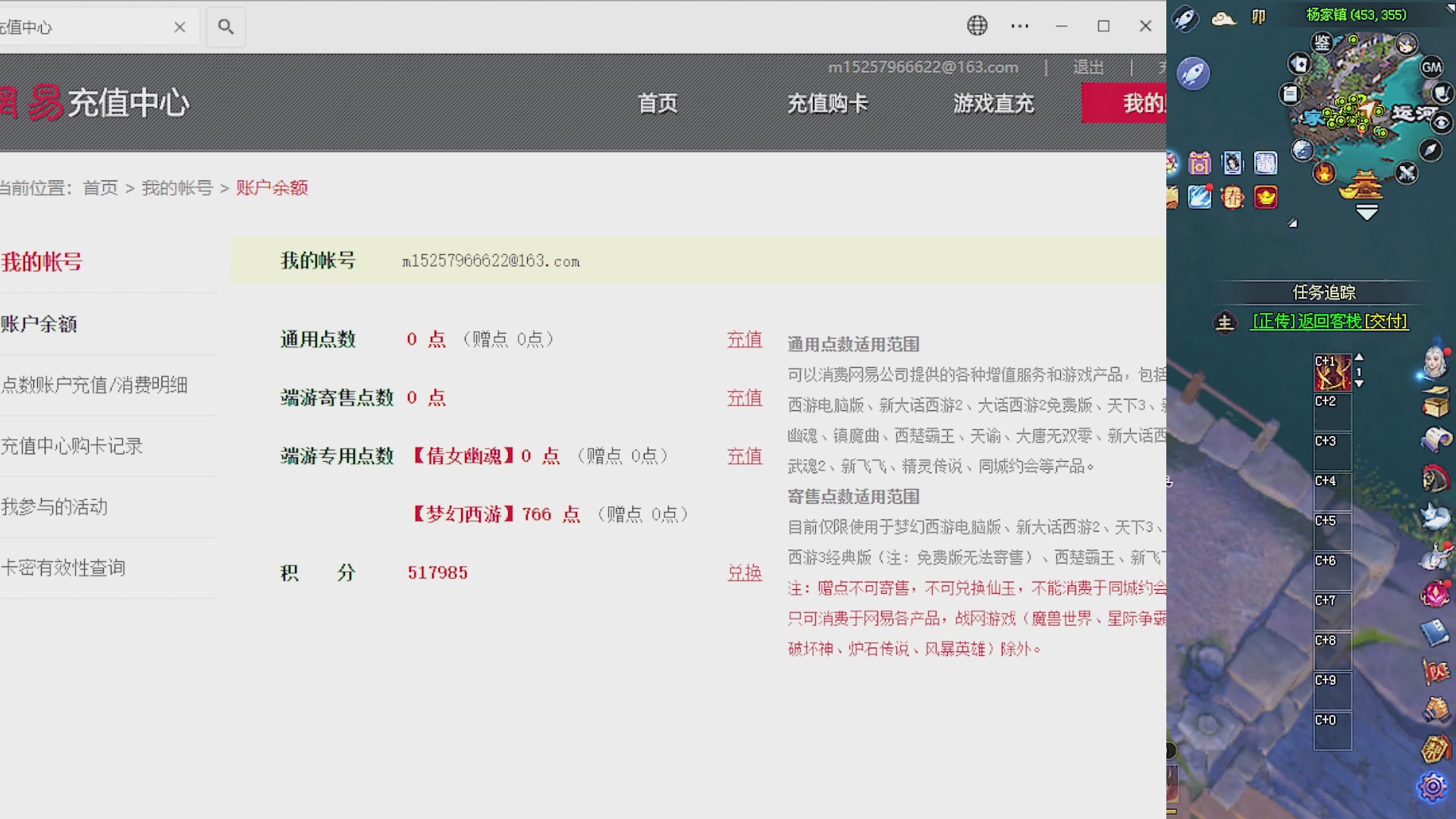Click the up arrow beside skill bar page

tap(1359, 357)
